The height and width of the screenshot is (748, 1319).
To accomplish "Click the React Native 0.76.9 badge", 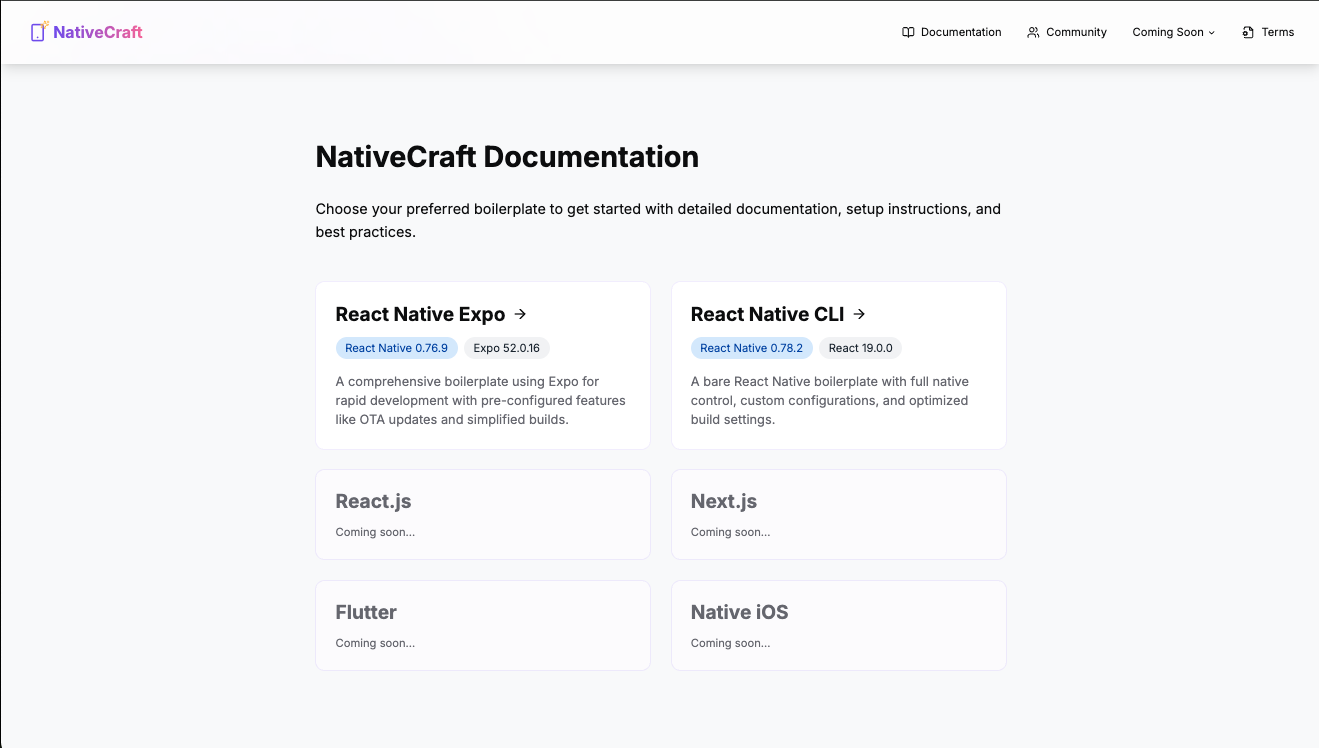I will [x=397, y=348].
